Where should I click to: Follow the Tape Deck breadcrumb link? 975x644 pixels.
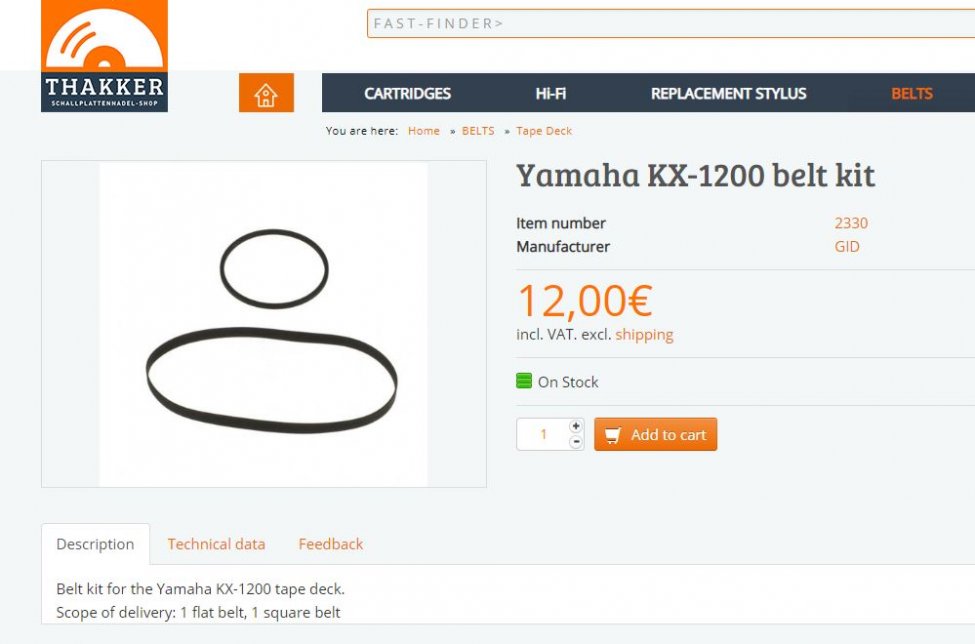tap(544, 131)
